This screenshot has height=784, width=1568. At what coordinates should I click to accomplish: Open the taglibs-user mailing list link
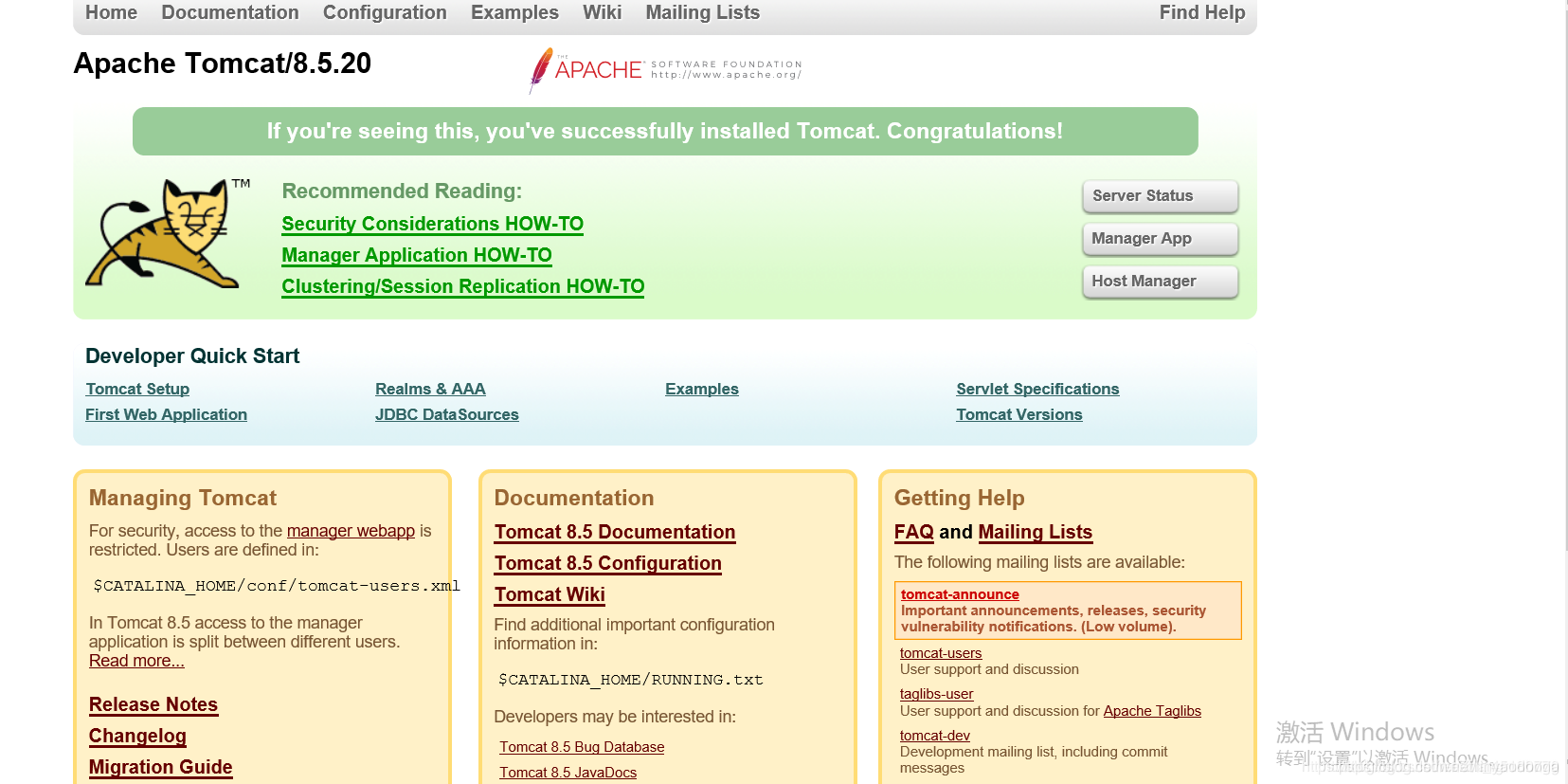coord(936,694)
